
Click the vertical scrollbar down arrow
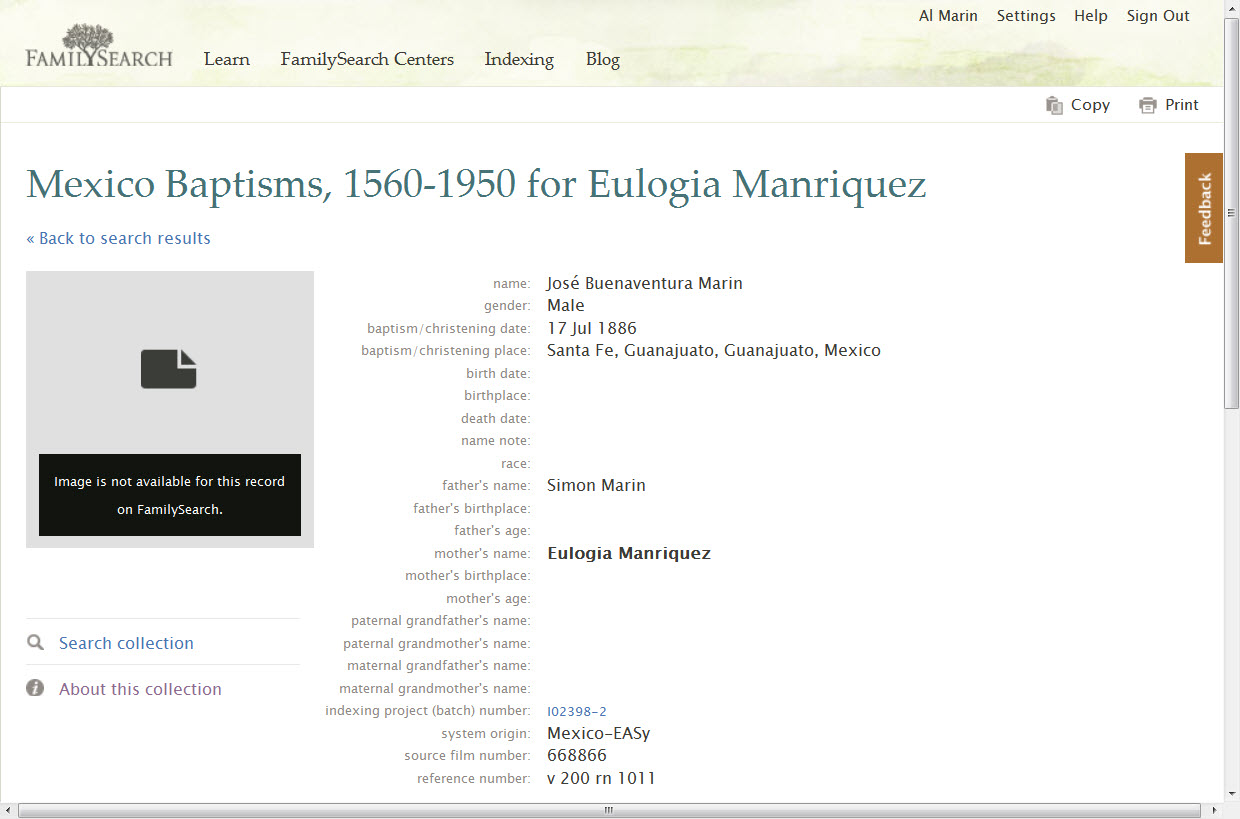(x=1231, y=794)
